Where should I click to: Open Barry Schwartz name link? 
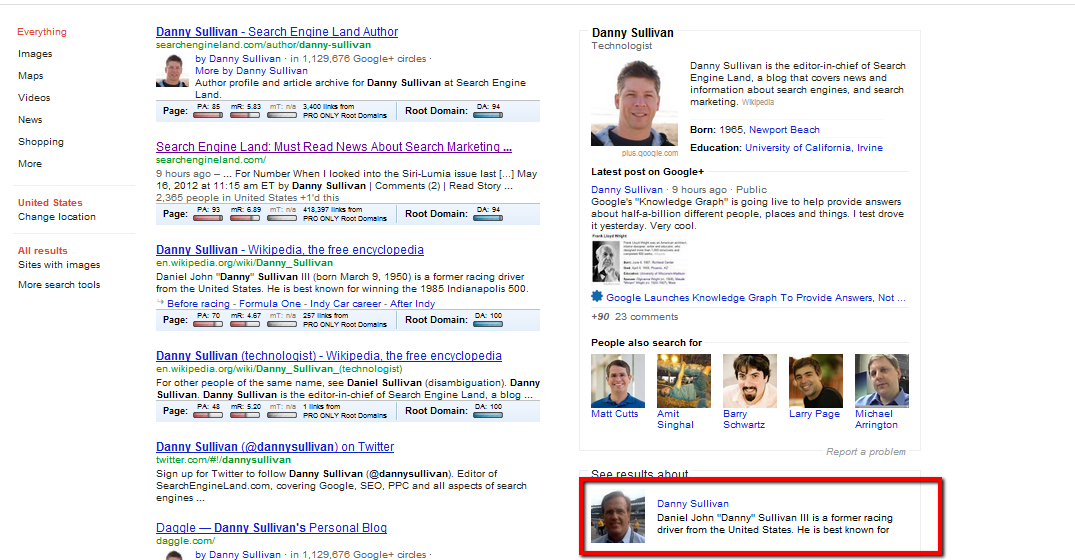pos(744,419)
